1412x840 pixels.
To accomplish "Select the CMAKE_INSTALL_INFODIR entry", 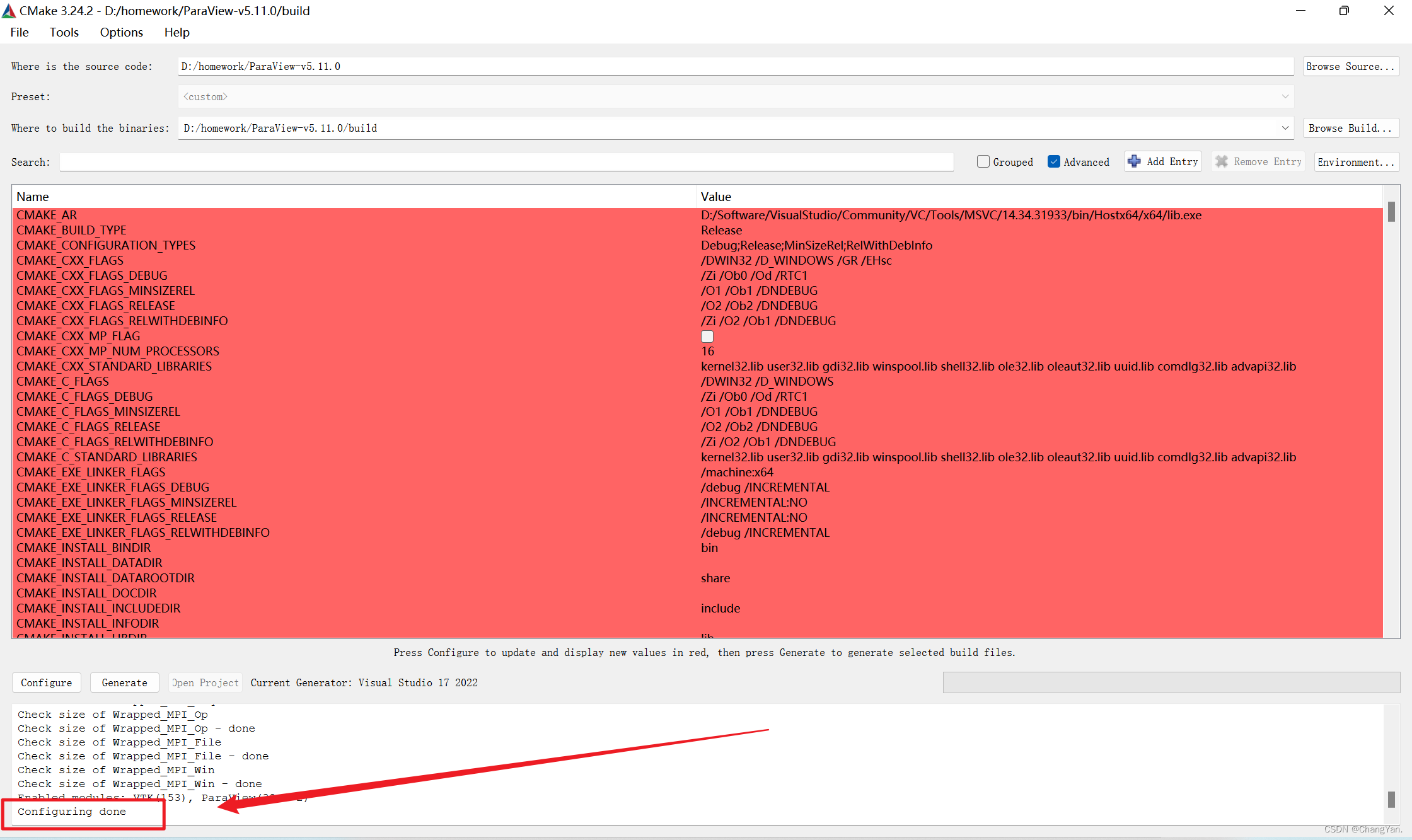I will pyautogui.click(x=88, y=623).
